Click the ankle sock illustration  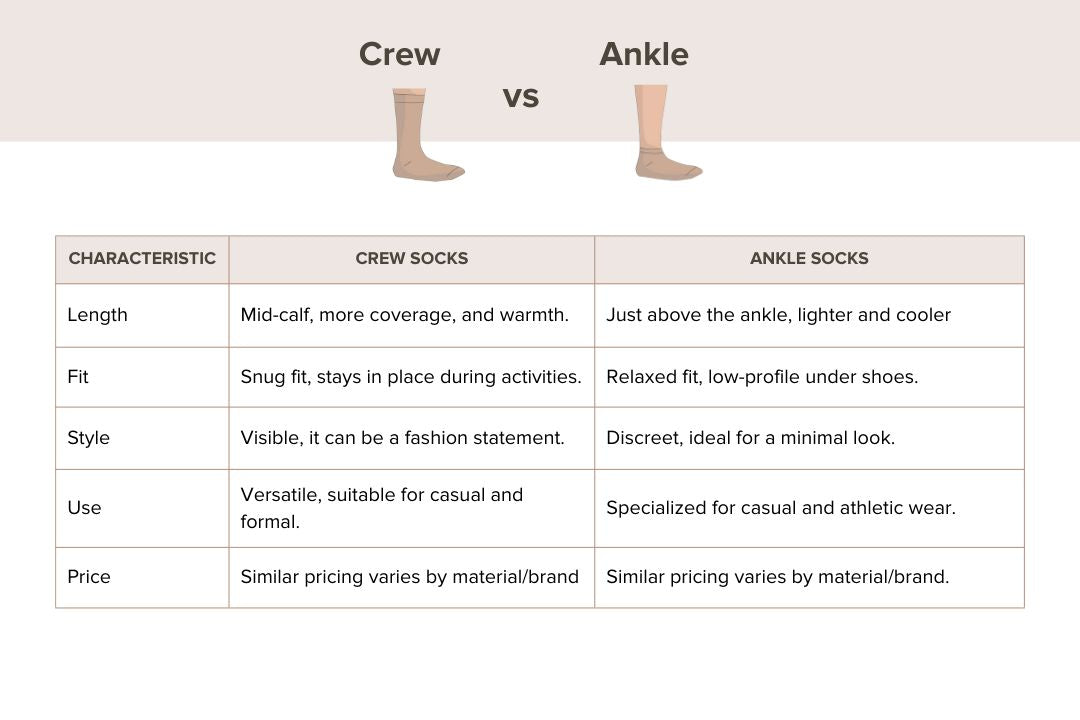tap(660, 135)
